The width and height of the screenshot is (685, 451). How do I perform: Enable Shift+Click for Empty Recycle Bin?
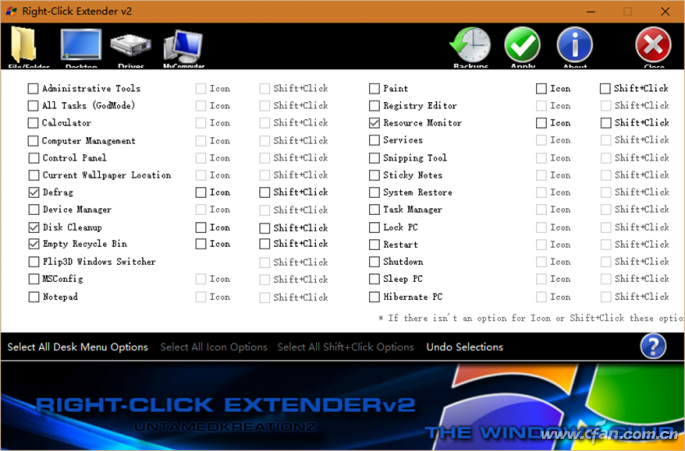tap(264, 244)
